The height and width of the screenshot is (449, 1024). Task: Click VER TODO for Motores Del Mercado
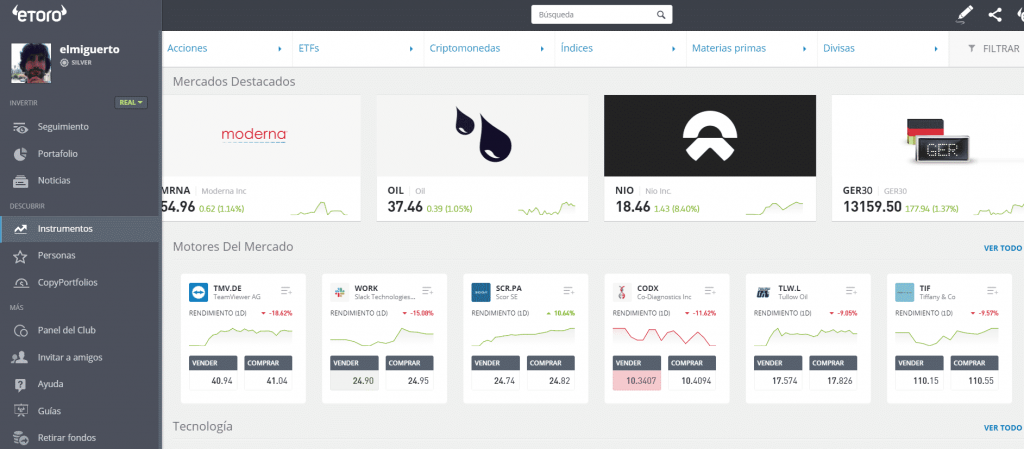click(x=1002, y=249)
